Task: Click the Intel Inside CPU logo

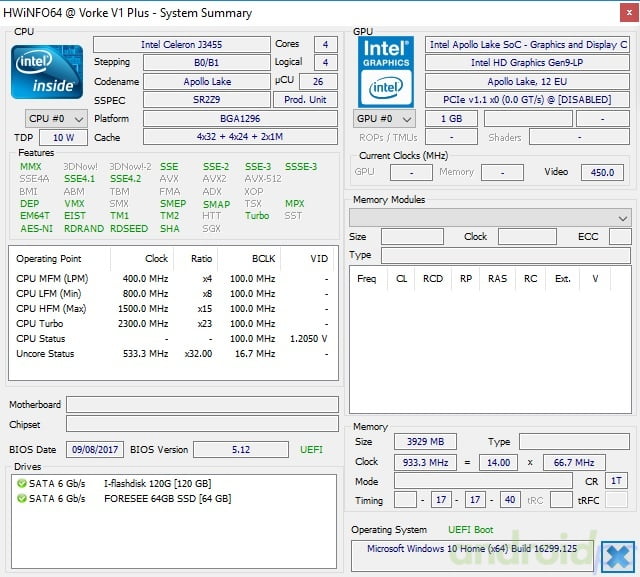Action: pos(47,72)
